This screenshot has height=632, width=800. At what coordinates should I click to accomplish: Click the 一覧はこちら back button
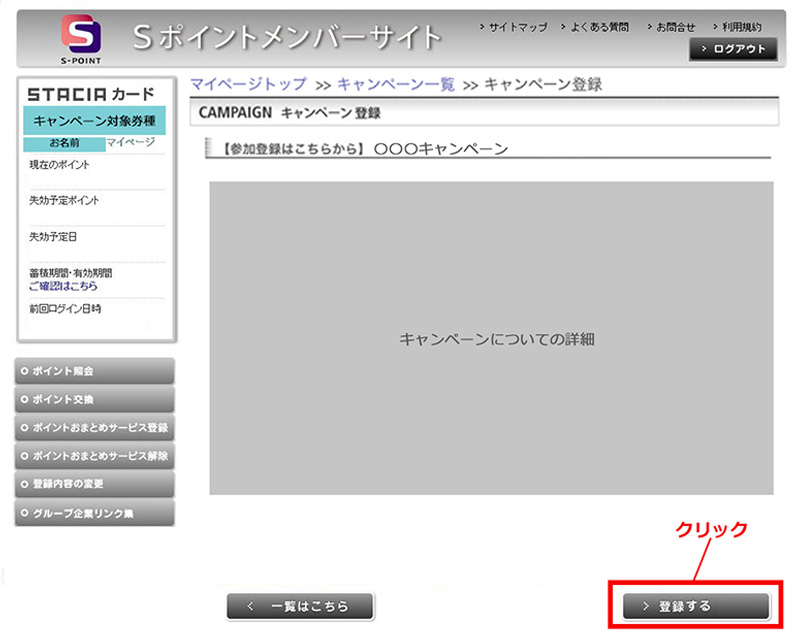pos(300,606)
